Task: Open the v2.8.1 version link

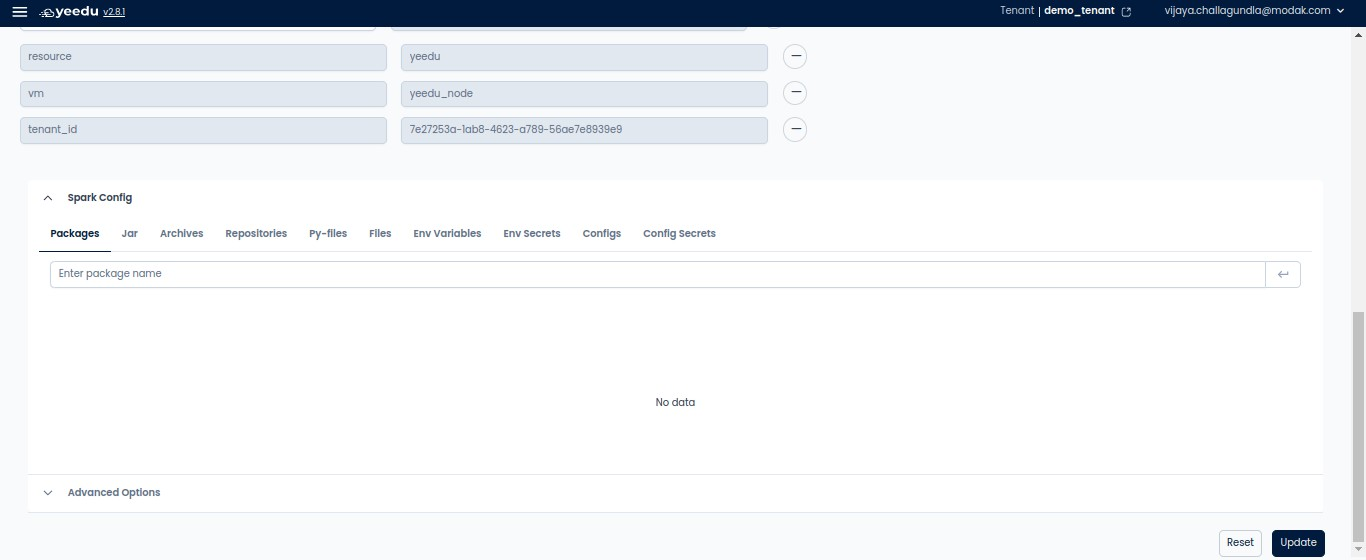Action: point(114,12)
